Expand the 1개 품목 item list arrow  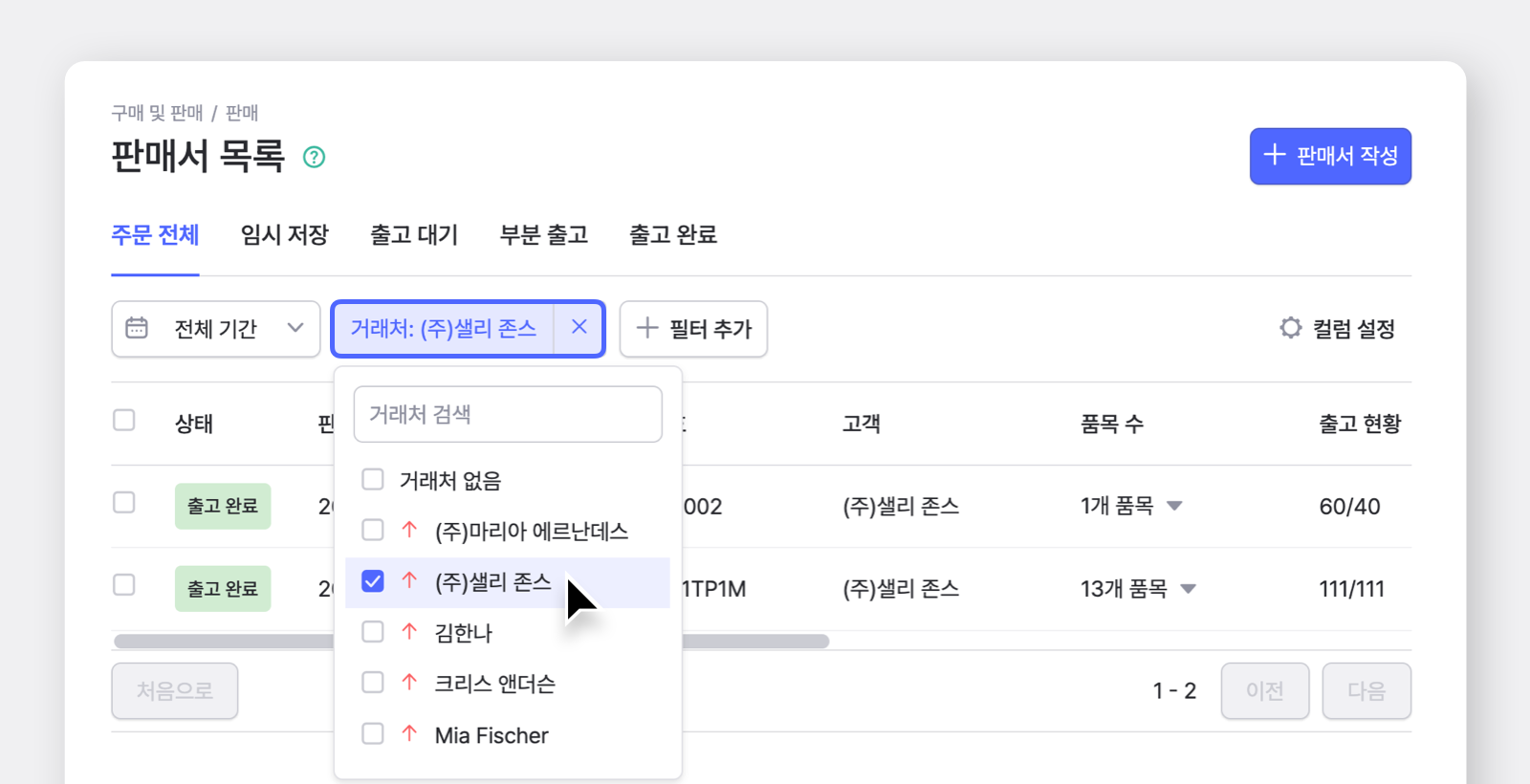pos(1175,506)
